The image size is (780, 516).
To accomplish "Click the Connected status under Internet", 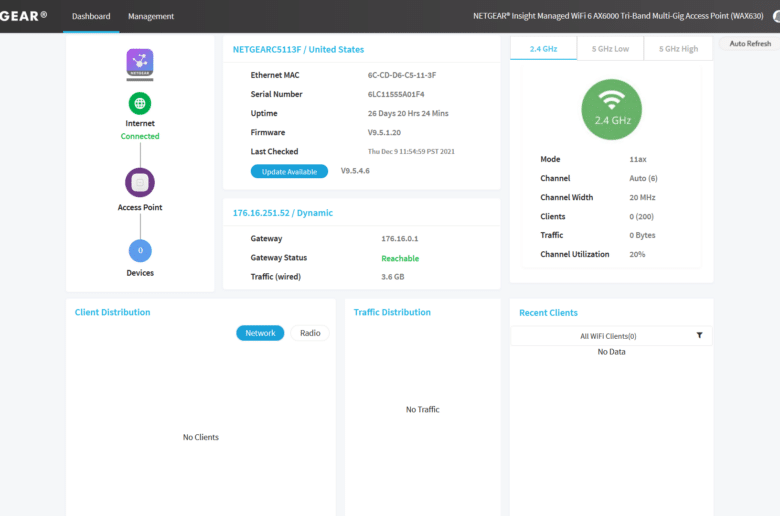I will click(140, 136).
